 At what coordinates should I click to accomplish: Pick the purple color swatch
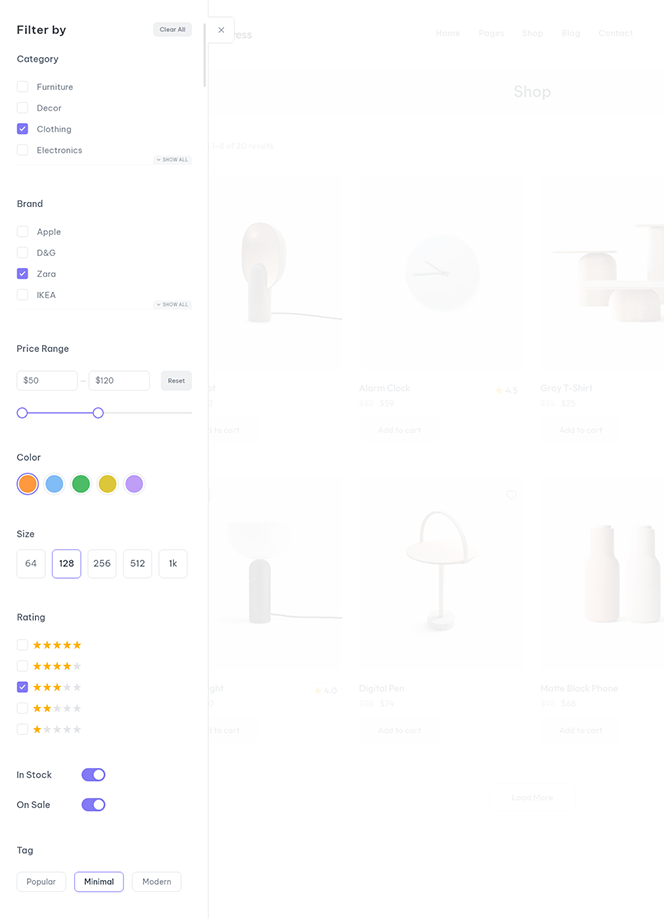(134, 484)
